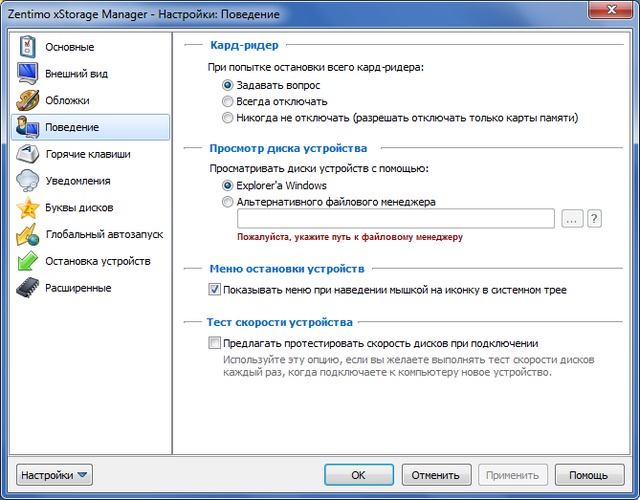Uncheck Показывать меню при наведении мышкой

[215, 289]
